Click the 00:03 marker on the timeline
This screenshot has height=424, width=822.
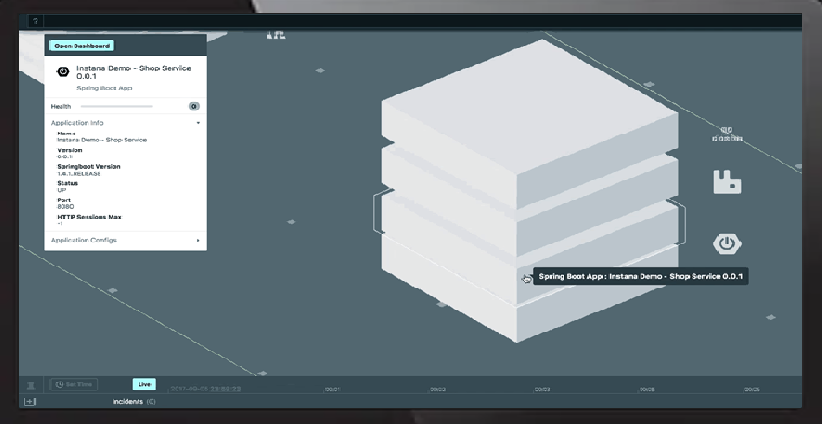(x=542, y=390)
